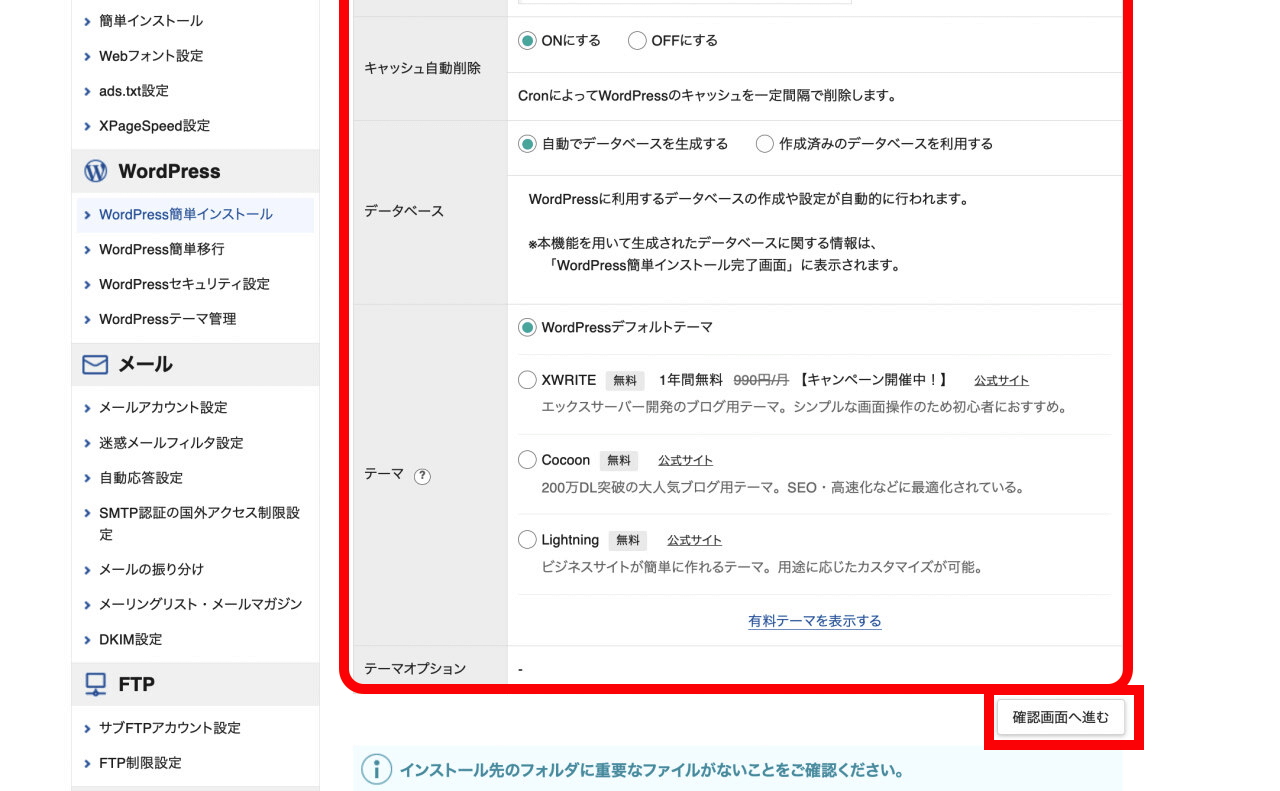Choose the Cocoon theme radio button
The width and height of the screenshot is (1280, 791).
click(527, 460)
